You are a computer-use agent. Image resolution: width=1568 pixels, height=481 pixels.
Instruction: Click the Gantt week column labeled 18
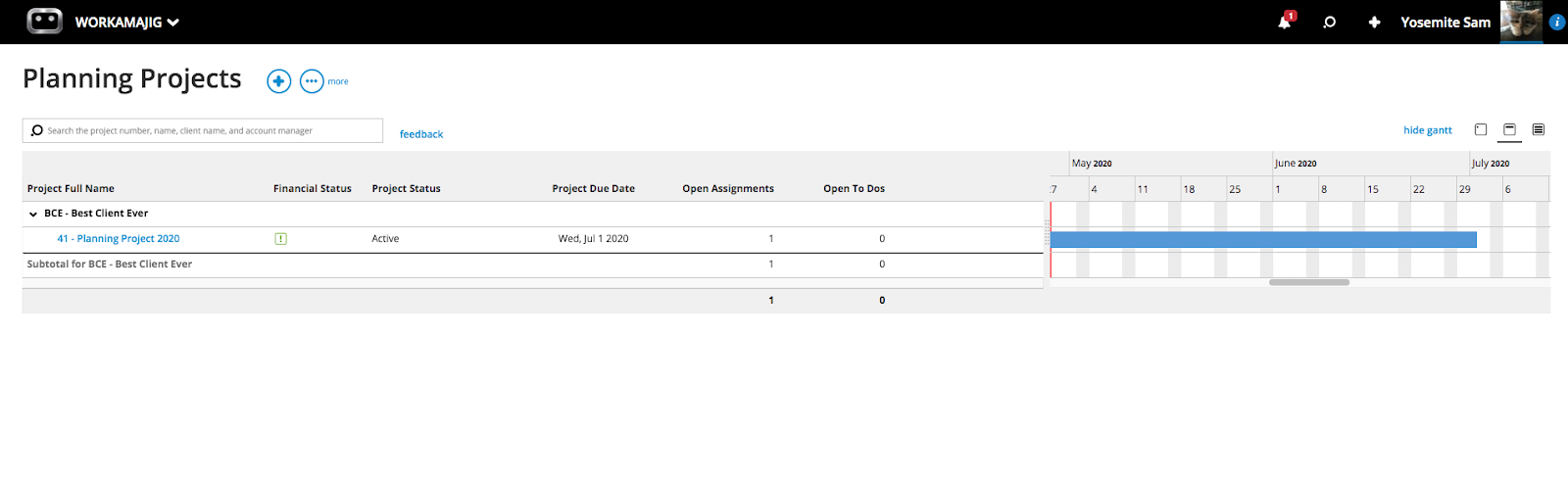point(1203,189)
